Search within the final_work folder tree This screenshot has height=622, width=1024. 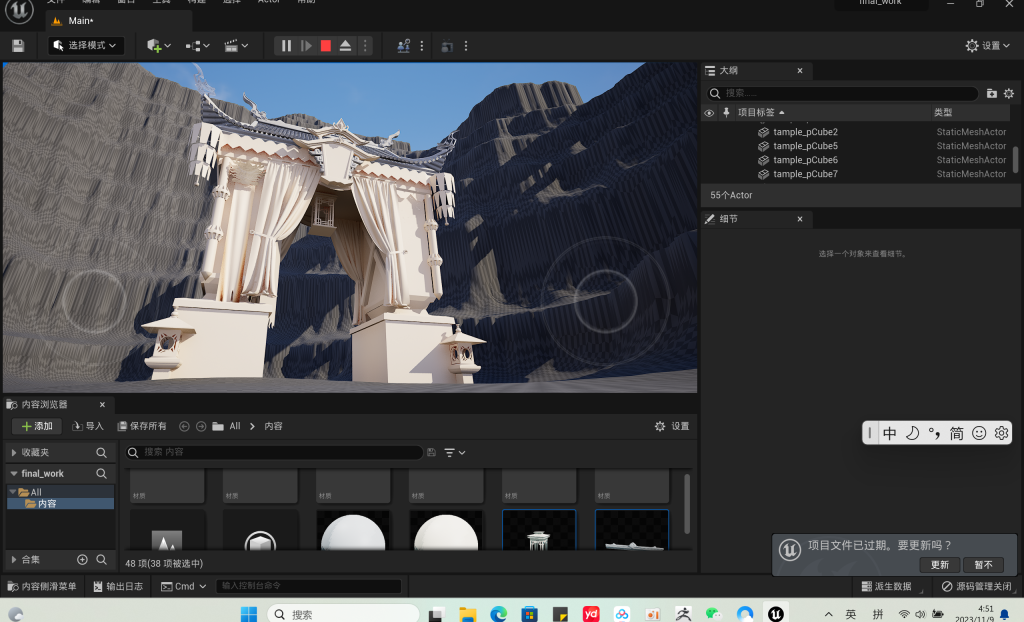pos(101,473)
